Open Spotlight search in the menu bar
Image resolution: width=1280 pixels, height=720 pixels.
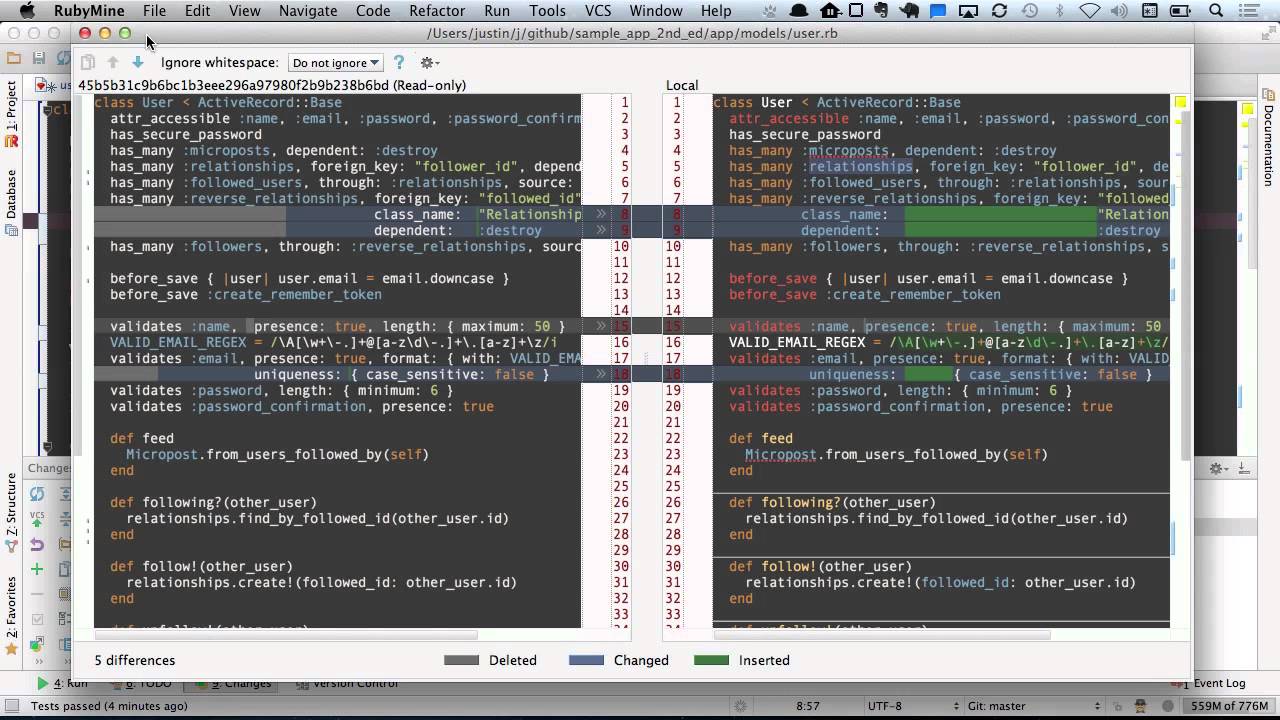coord(1216,11)
